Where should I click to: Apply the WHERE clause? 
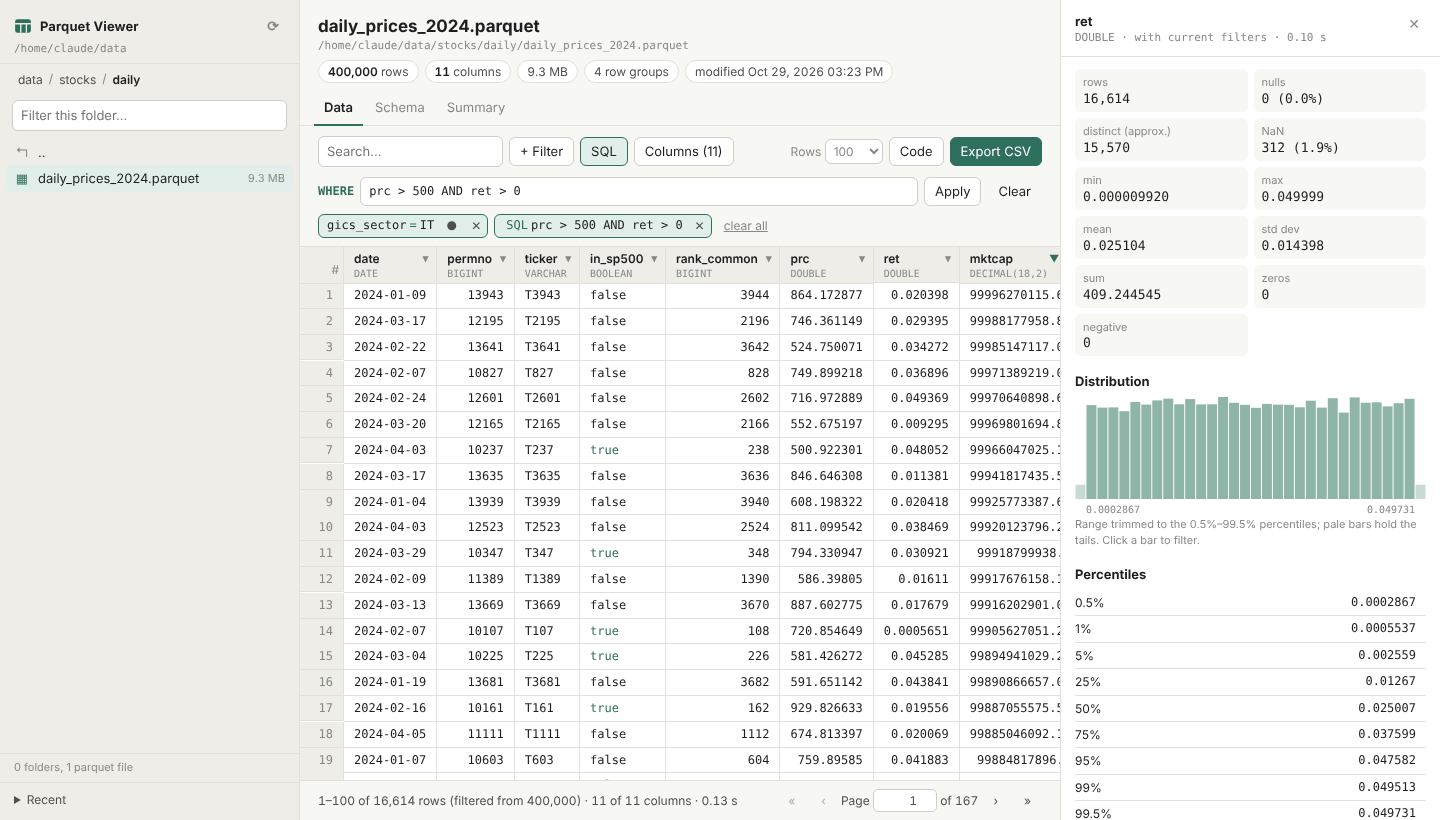952,192
